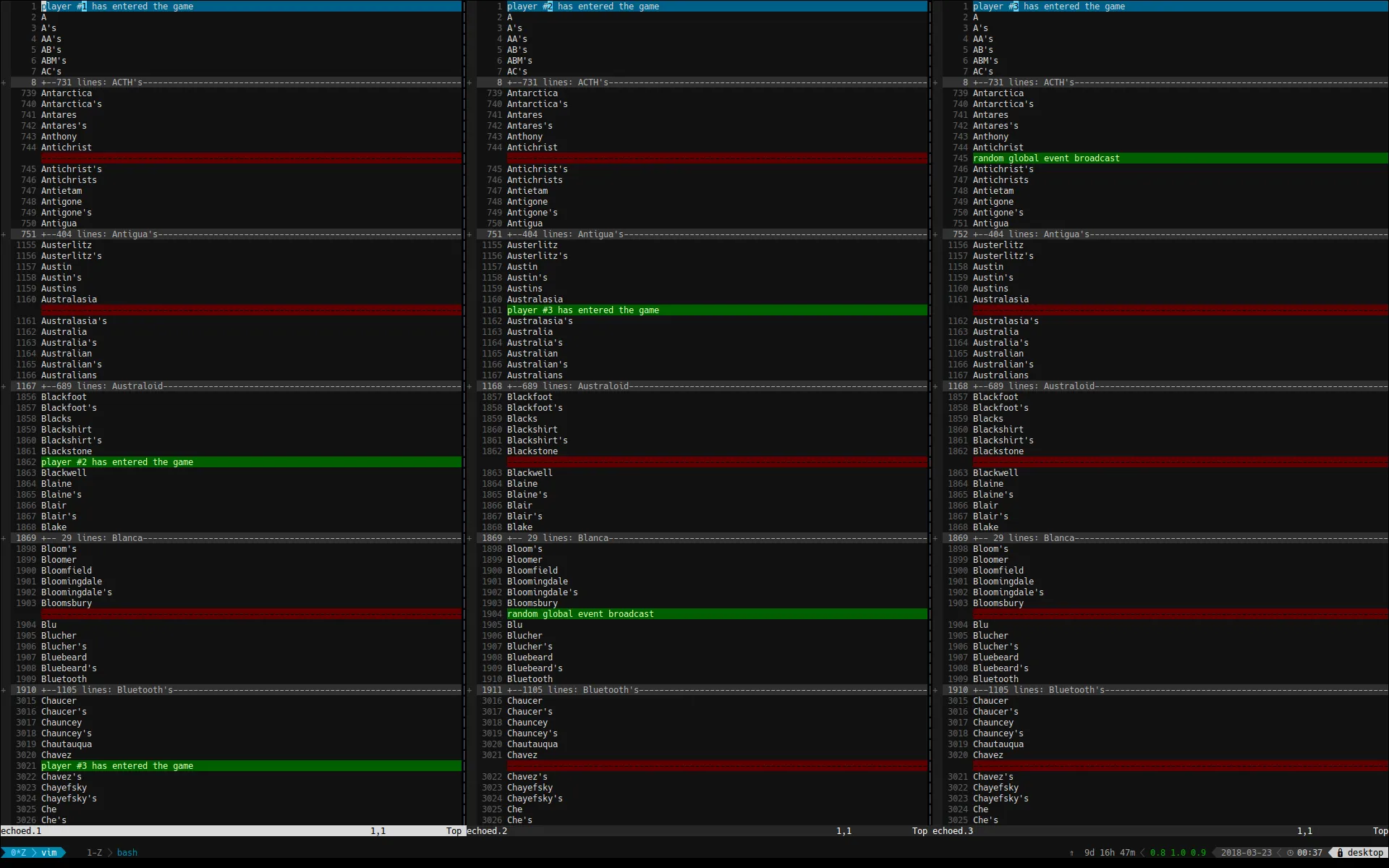The width and height of the screenshot is (1389, 868).
Task: Click the fold plus marker for Bluetooth's in middle pane
Action: (x=470, y=690)
